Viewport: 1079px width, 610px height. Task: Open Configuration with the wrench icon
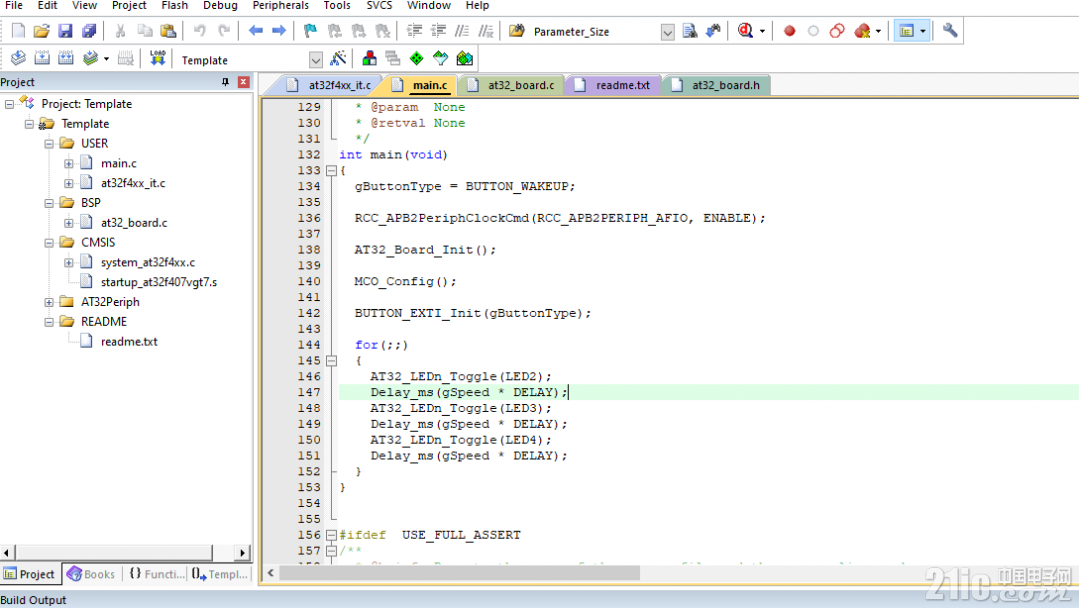950,30
